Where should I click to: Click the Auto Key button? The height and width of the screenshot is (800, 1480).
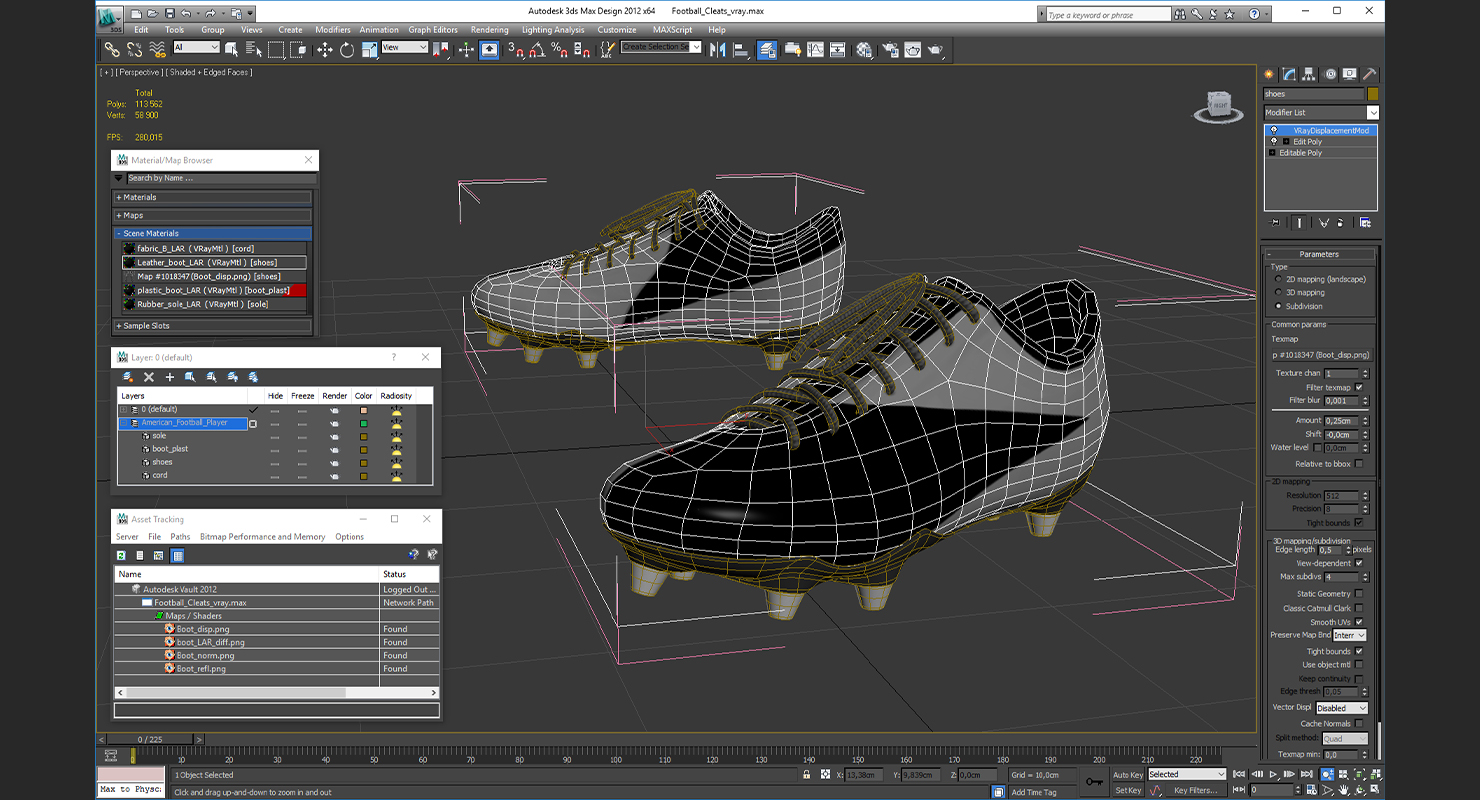tap(1128, 774)
